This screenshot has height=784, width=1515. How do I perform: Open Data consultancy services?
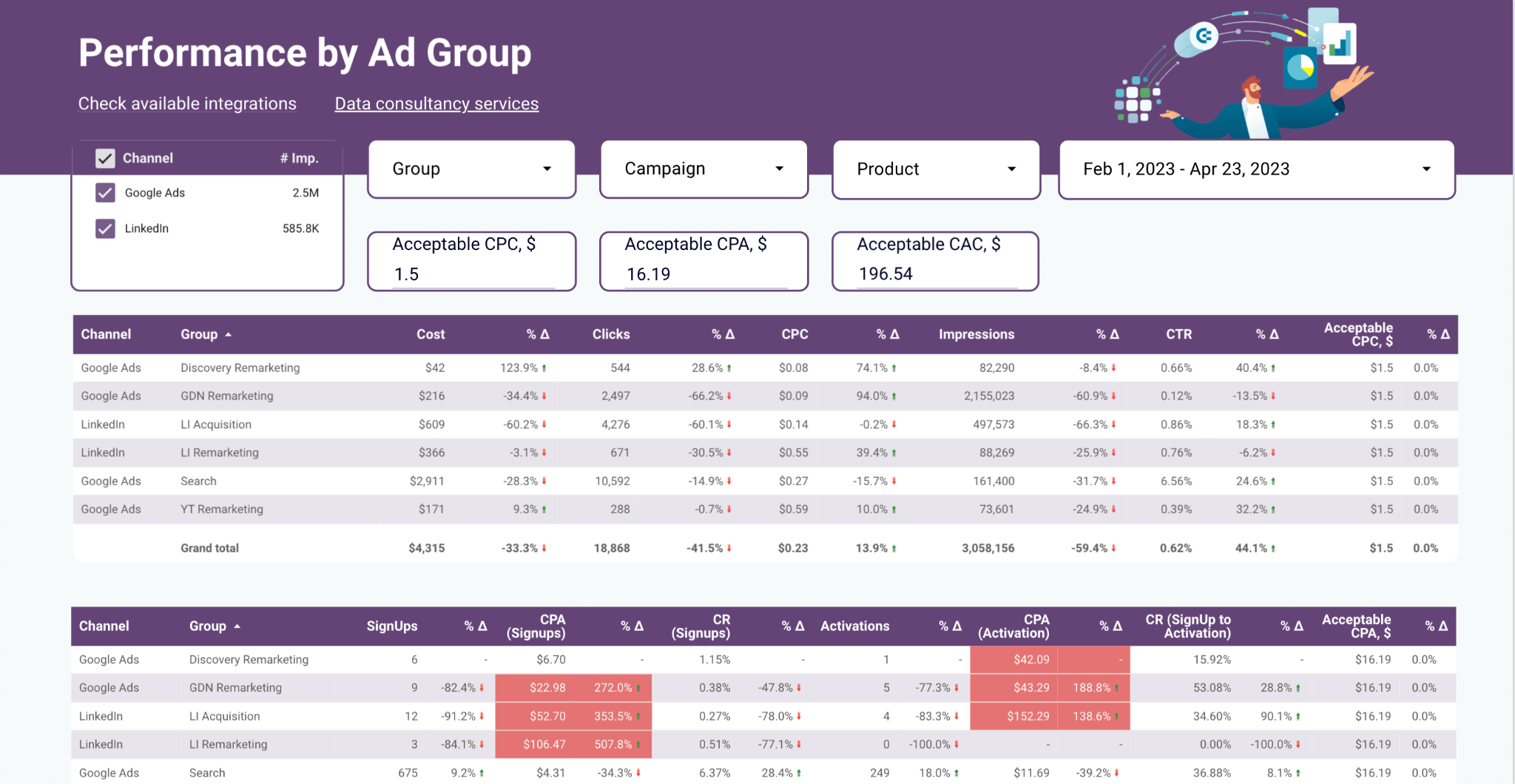[x=436, y=104]
